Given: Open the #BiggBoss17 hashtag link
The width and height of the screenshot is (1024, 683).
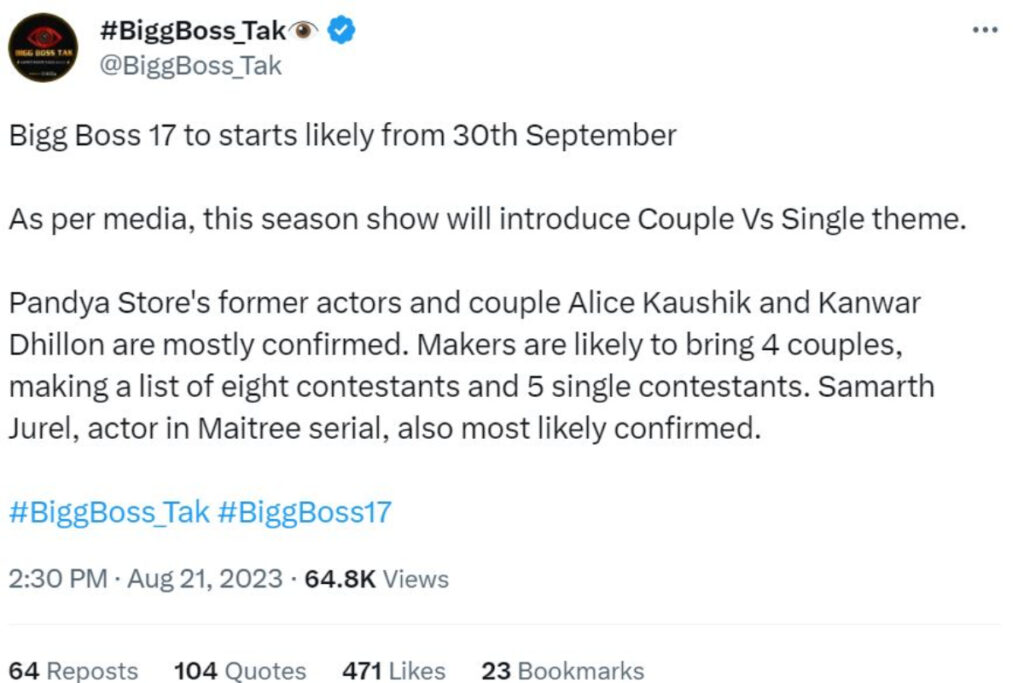Looking at the screenshot, I should pyautogui.click(x=304, y=513).
